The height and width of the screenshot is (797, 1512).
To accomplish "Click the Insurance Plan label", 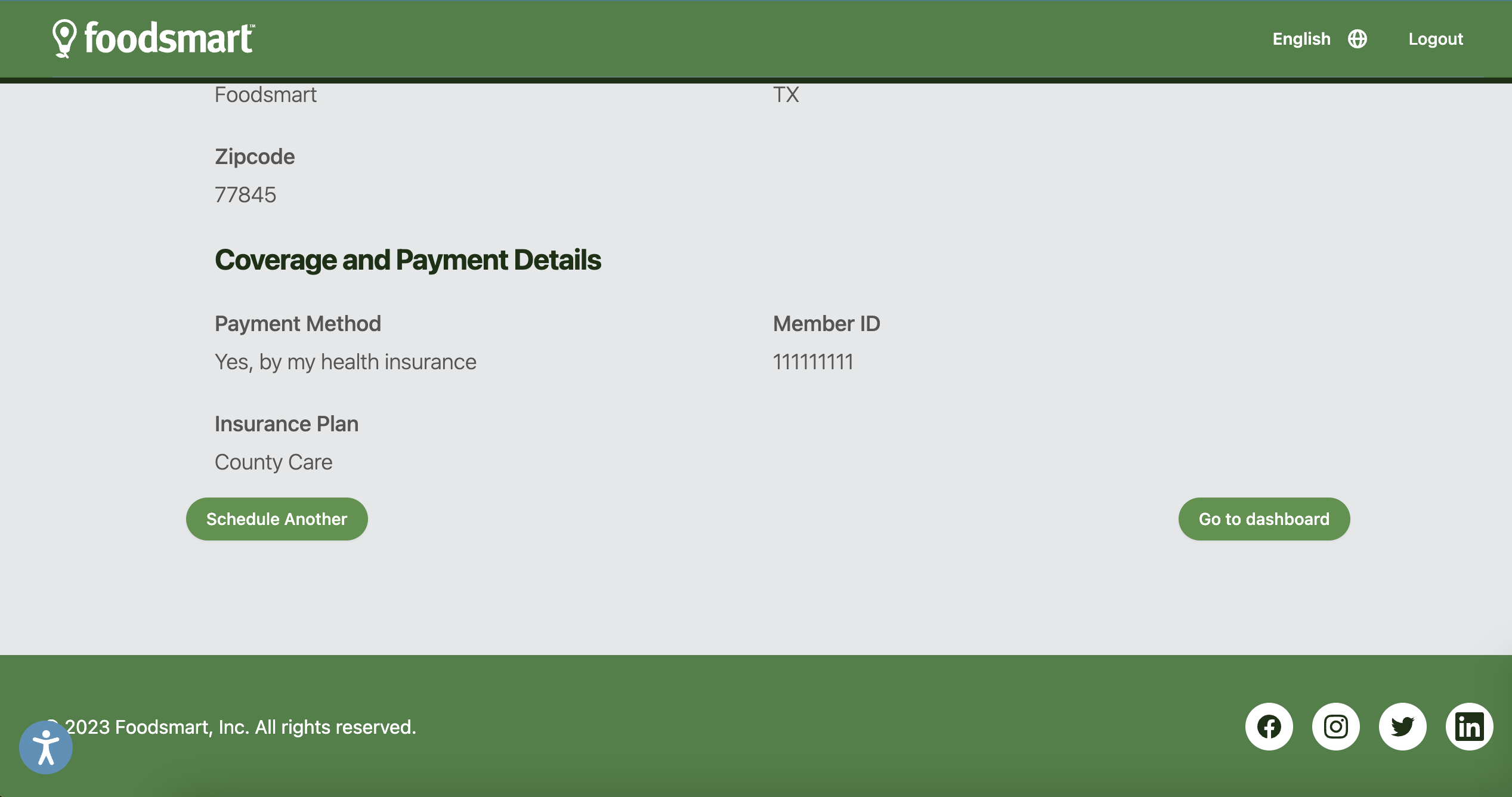I will 286,424.
